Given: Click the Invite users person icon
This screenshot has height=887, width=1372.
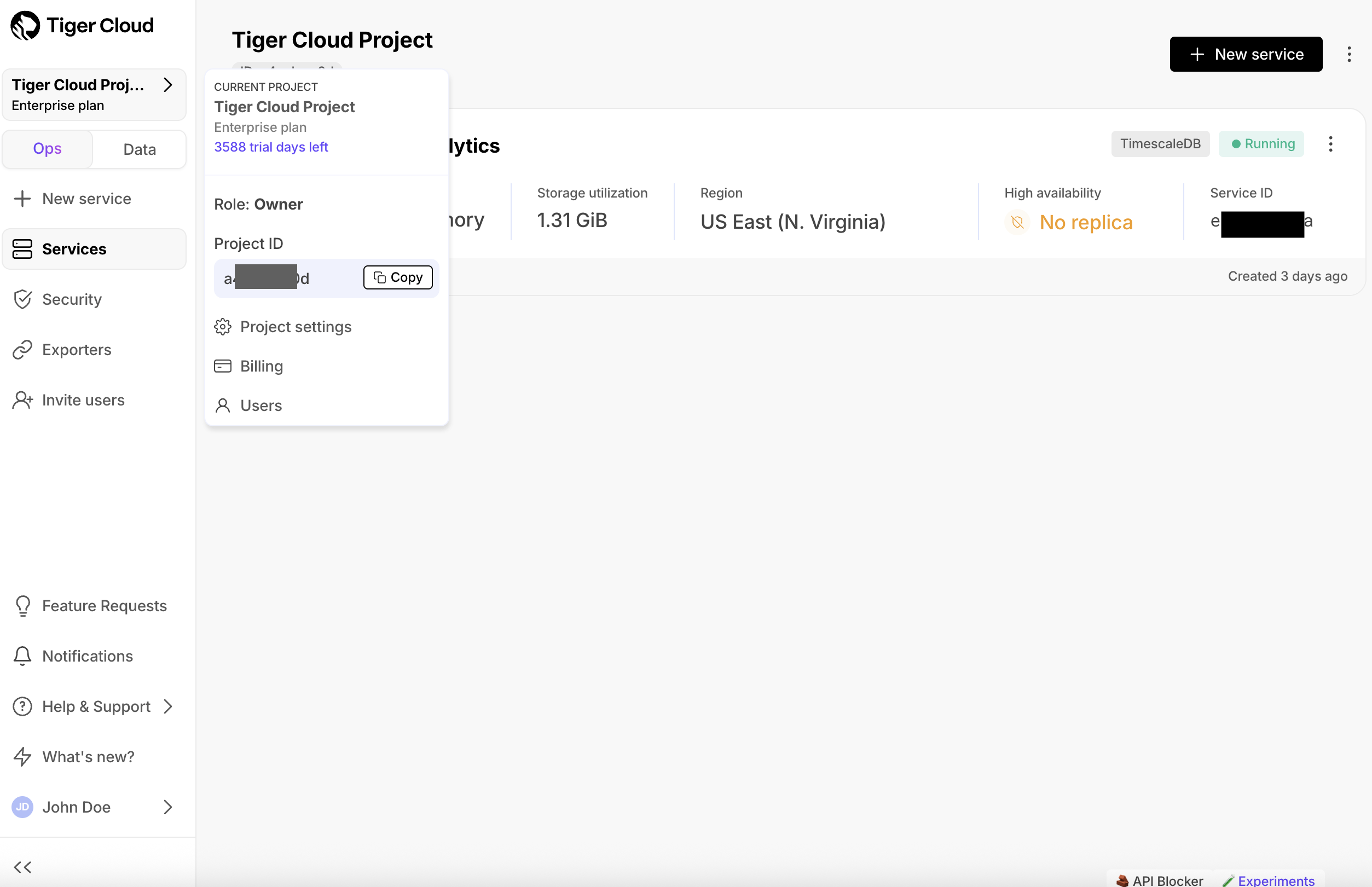Looking at the screenshot, I should [22, 400].
